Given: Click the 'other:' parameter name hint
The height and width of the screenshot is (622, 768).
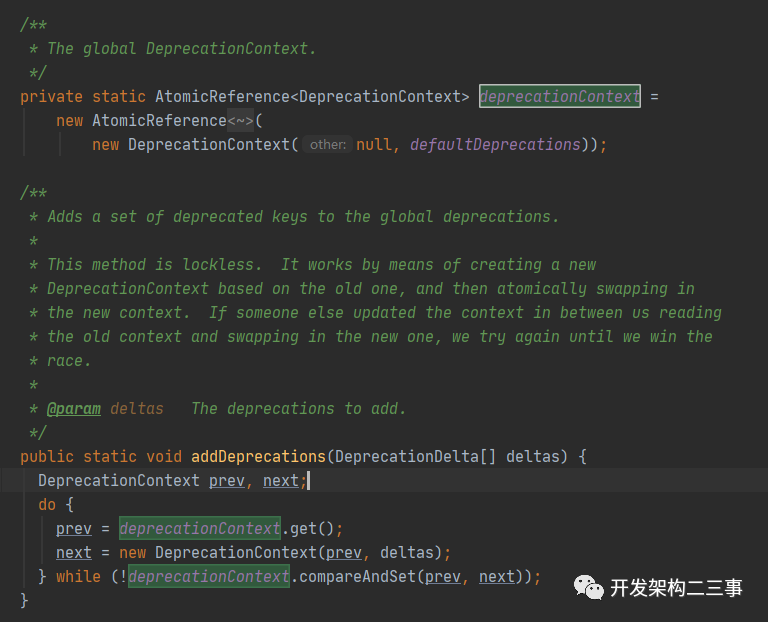Looking at the screenshot, I should coord(328,145).
